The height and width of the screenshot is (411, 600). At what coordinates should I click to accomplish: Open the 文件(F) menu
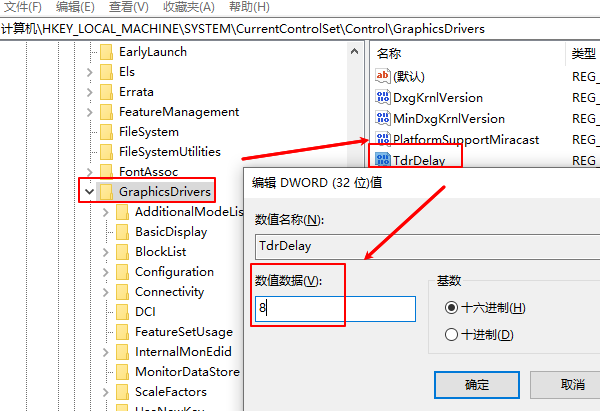pos(22,7)
